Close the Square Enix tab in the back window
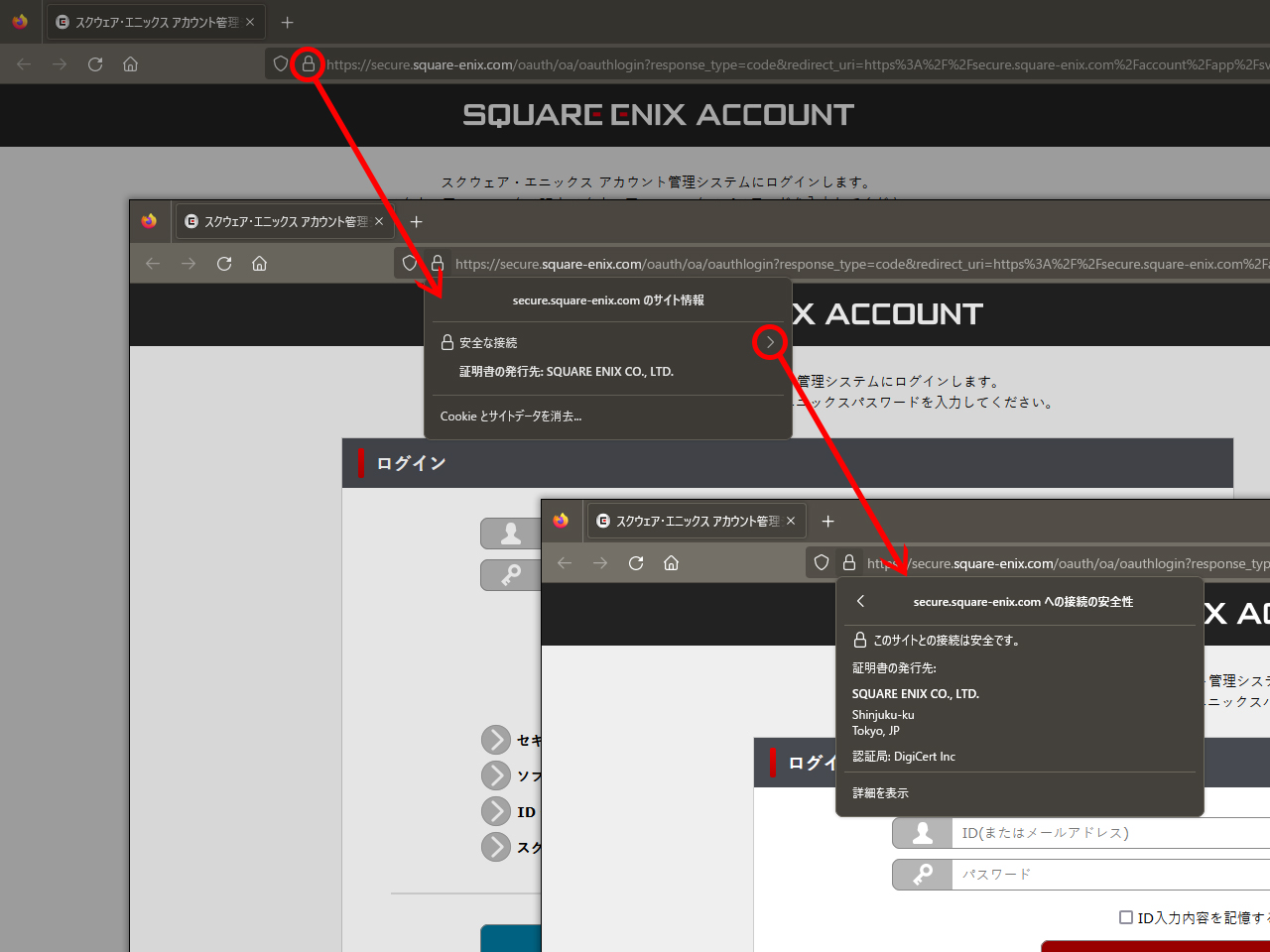 [249, 22]
